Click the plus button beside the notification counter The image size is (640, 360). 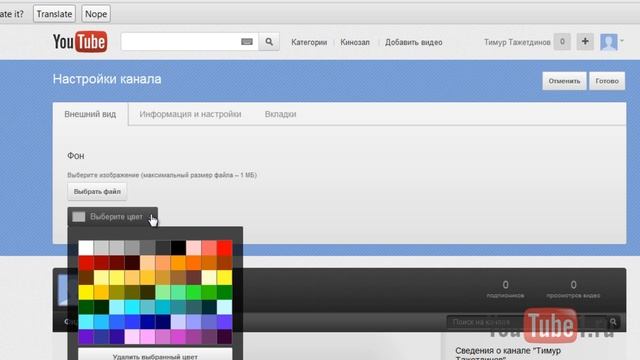tap(585, 42)
